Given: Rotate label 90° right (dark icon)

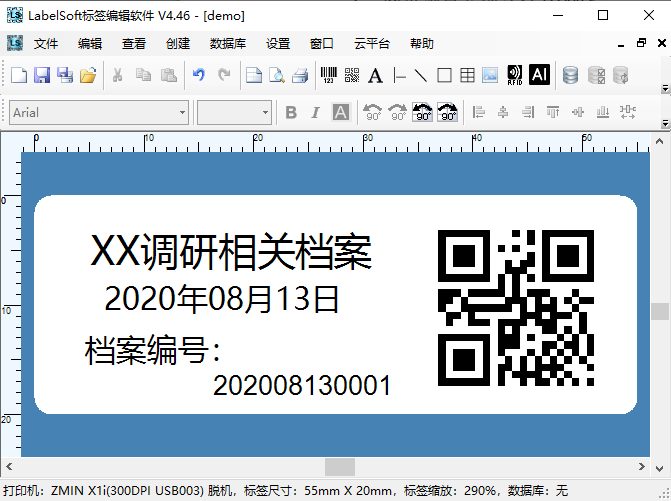Looking at the screenshot, I should pyautogui.click(x=447, y=112).
